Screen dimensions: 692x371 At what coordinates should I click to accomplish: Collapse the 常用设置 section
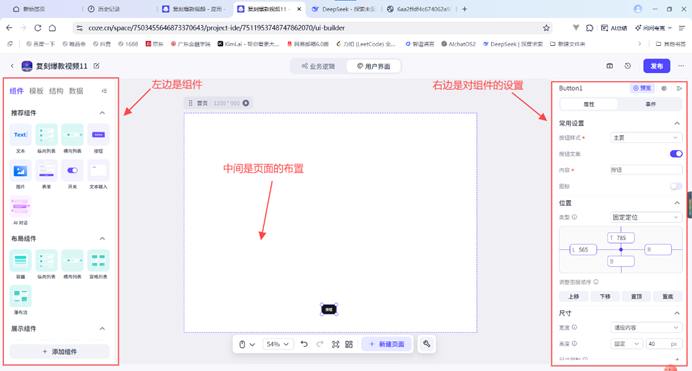tap(677, 123)
